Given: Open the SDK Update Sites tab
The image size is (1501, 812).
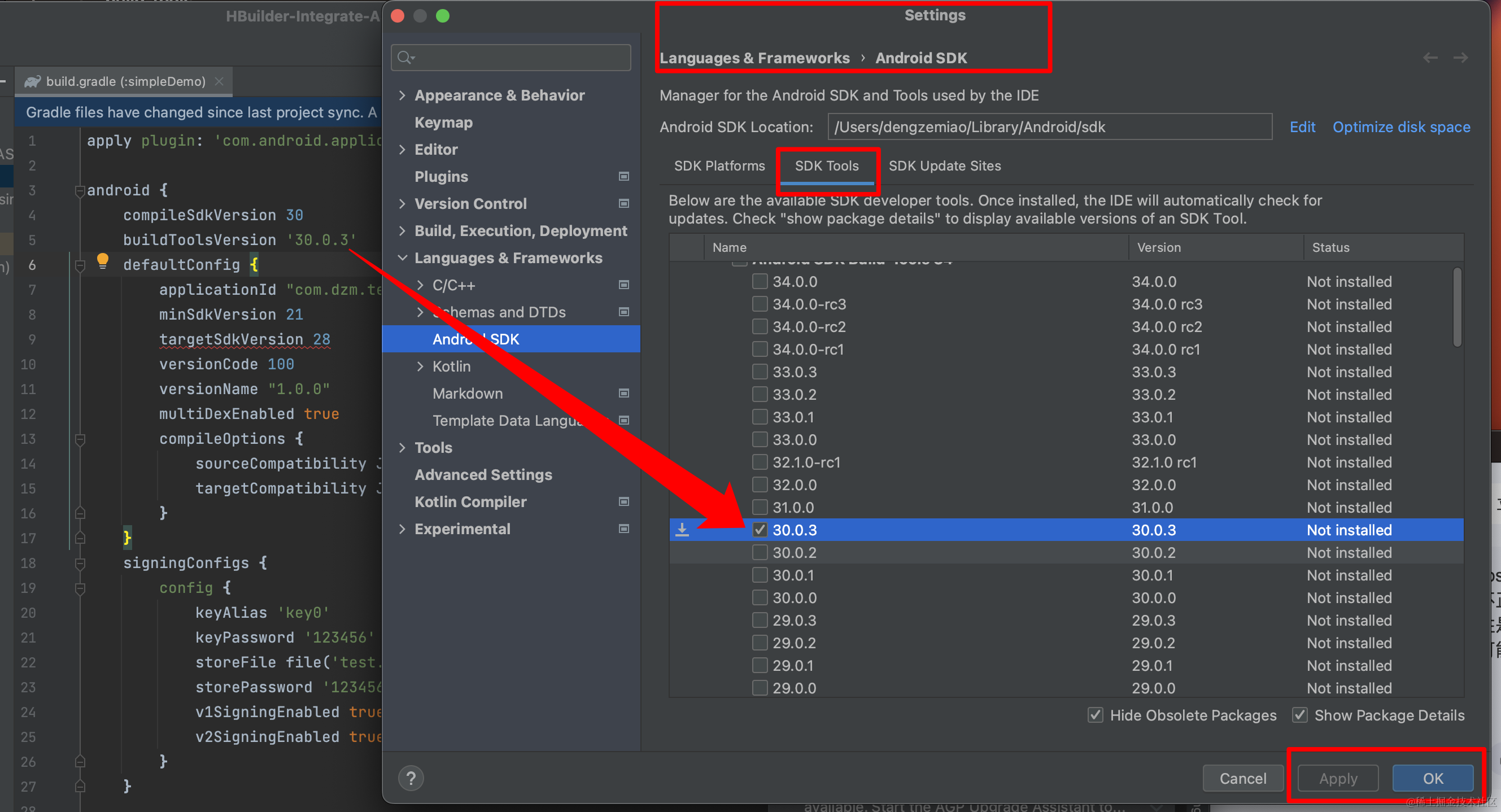Looking at the screenshot, I should pyautogui.click(x=944, y=166).
